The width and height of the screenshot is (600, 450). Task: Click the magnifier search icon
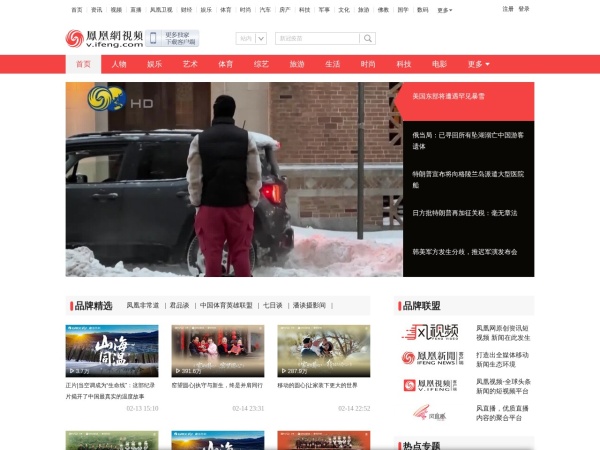tap(367, 38)
